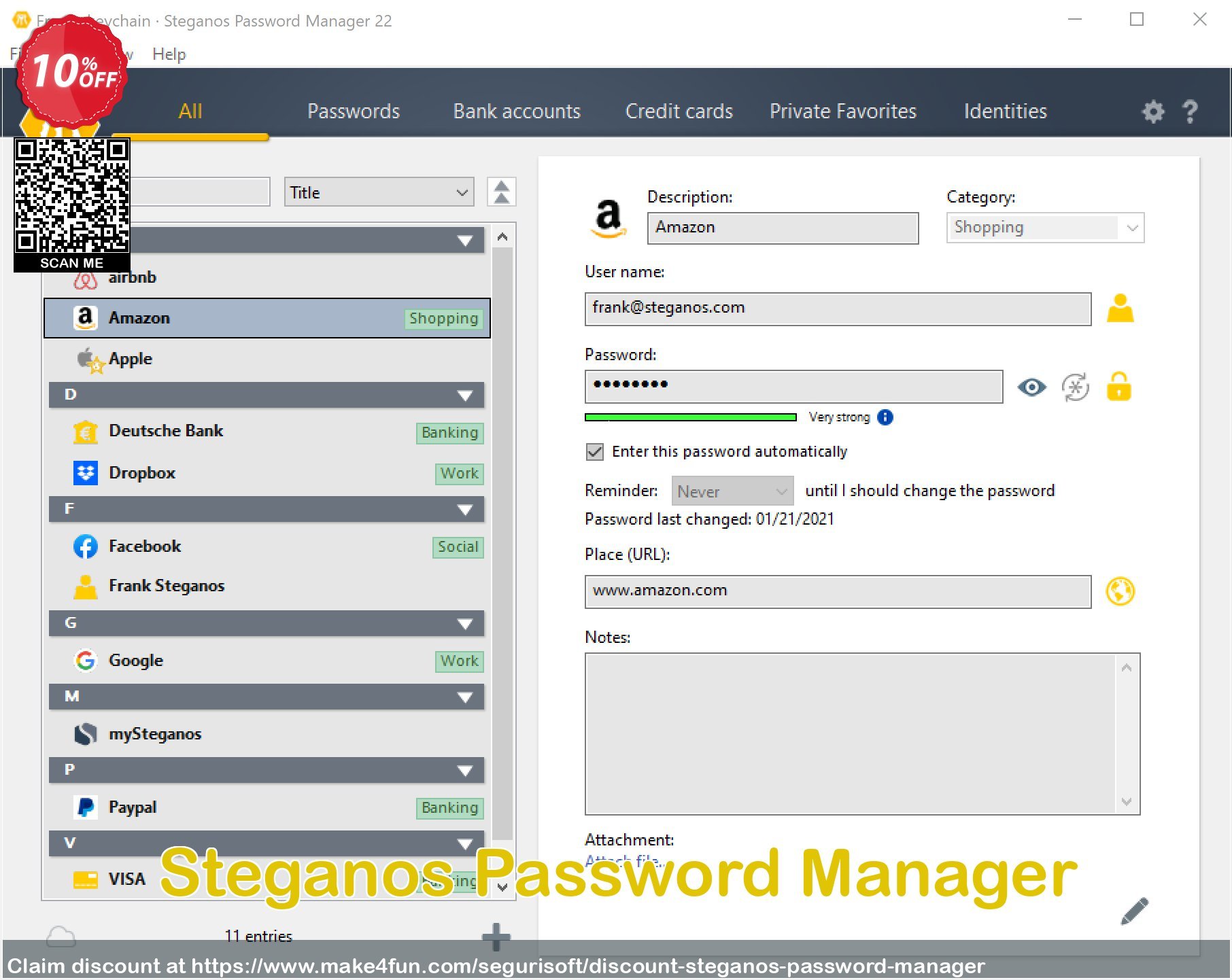
Task: Reveal password with the eye icon
Action: coord(1031,387)
